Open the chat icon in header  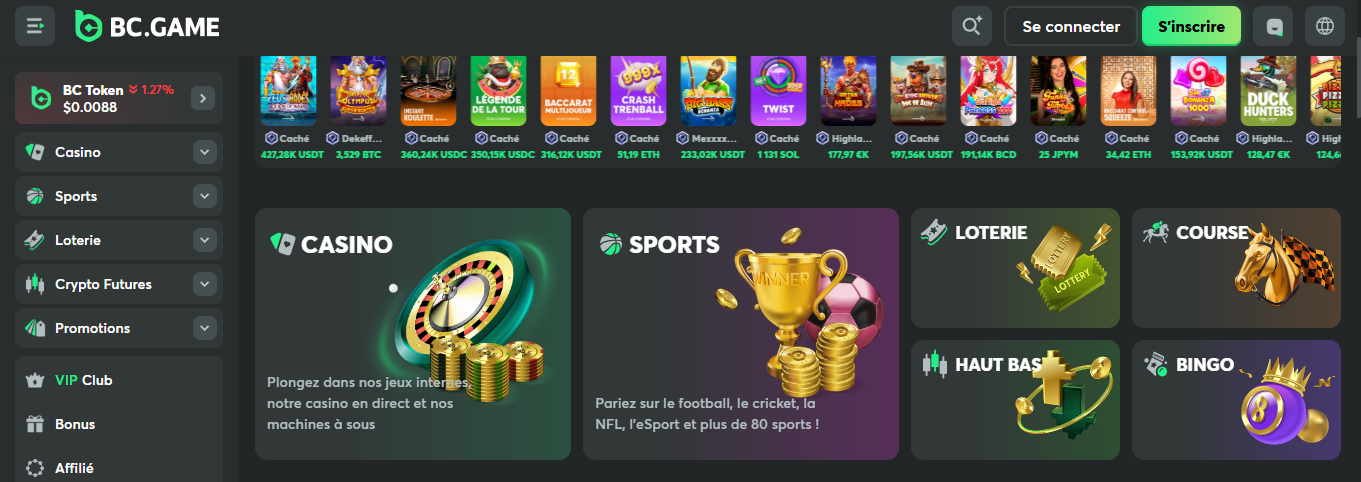(1273, 26)
